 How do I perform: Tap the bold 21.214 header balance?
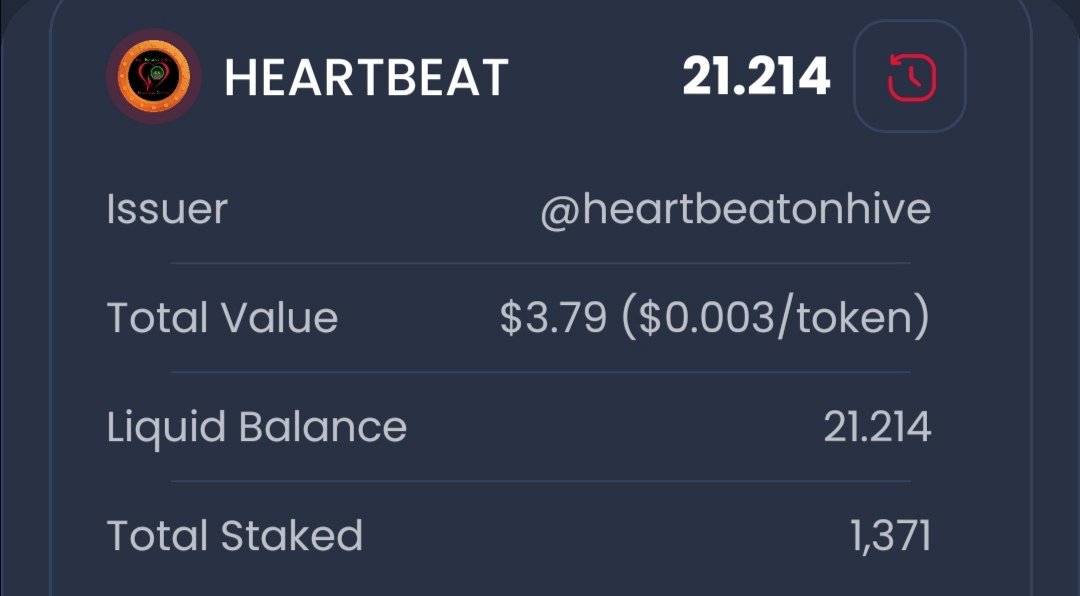tap(756, 76)
